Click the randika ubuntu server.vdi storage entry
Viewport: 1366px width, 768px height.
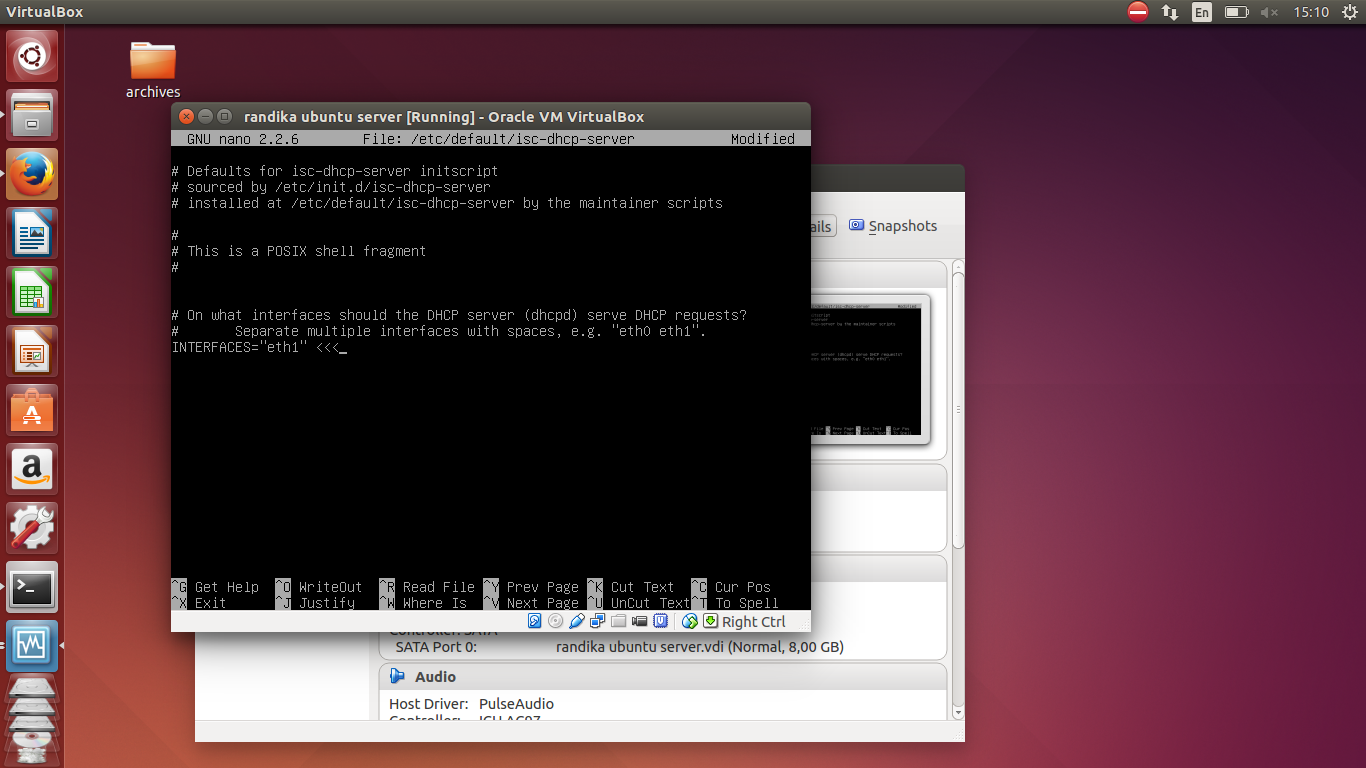click(x=700, y=647)
